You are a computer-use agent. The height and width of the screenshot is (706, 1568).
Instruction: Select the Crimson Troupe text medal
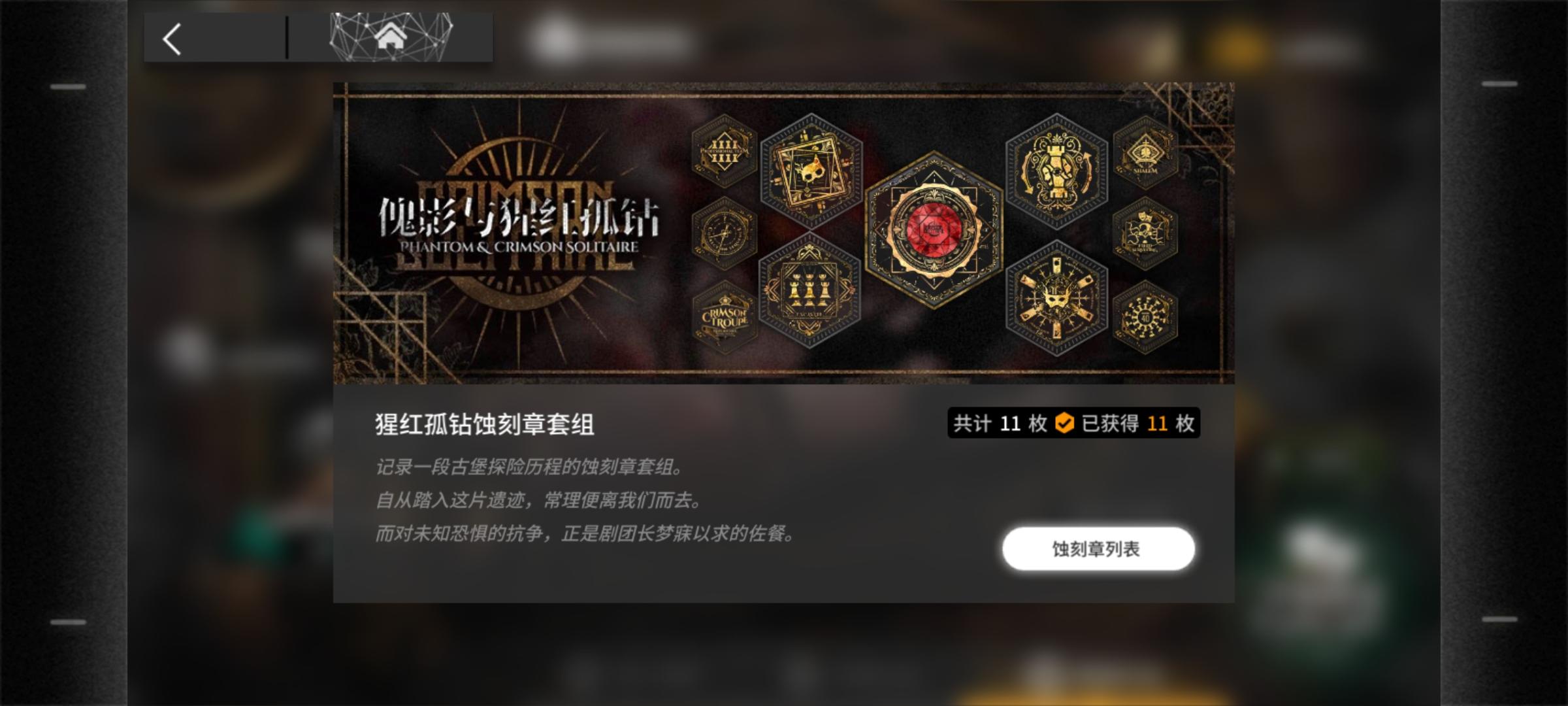(x=724, y=317)
